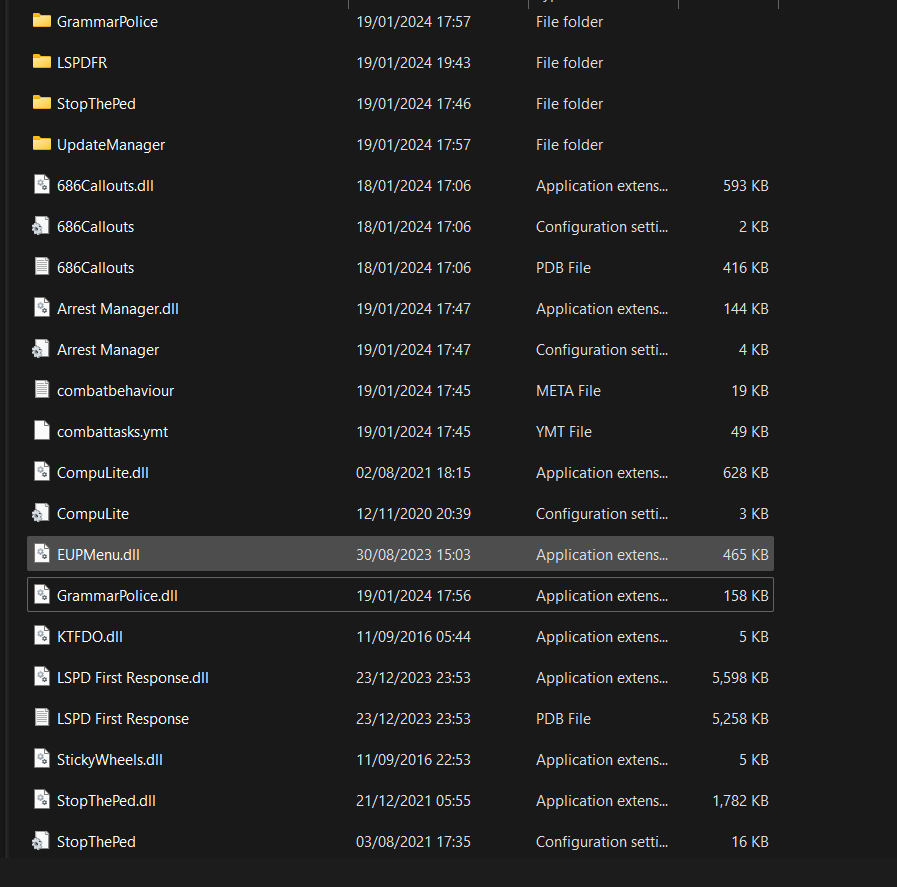Click the CompuLite.dll file icon

pos(41,472)
